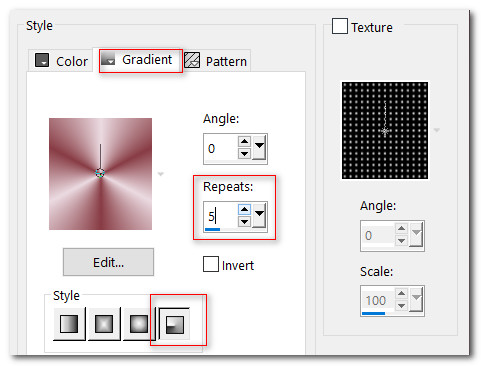Increase the gradient Angle value
The height and width of the screenshot is (366, 481).
tap(244, 141)
